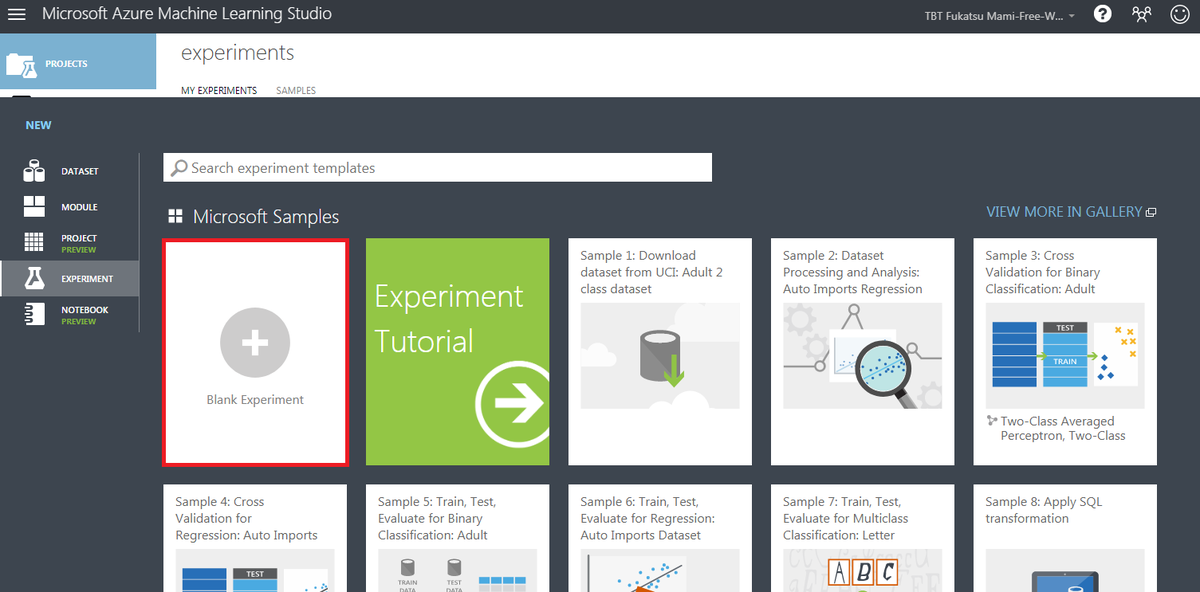1200x592 pixels.
Task: Open the help question mark icon
Action: pos(1103,15)
